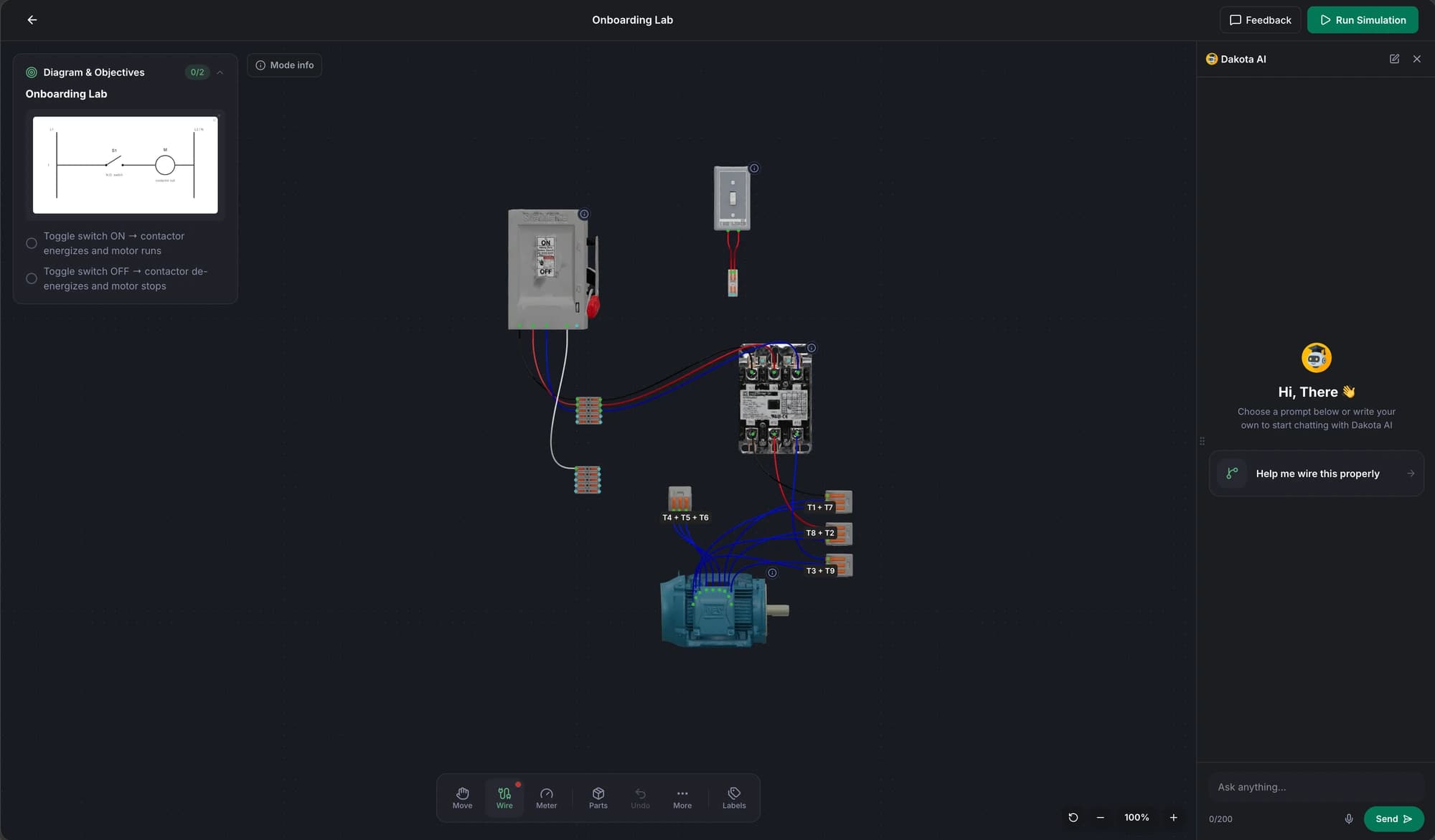Click the Run Simulation button
Image resolution: width=1435 pixels, height=840 pixels.
point(1363,20)
